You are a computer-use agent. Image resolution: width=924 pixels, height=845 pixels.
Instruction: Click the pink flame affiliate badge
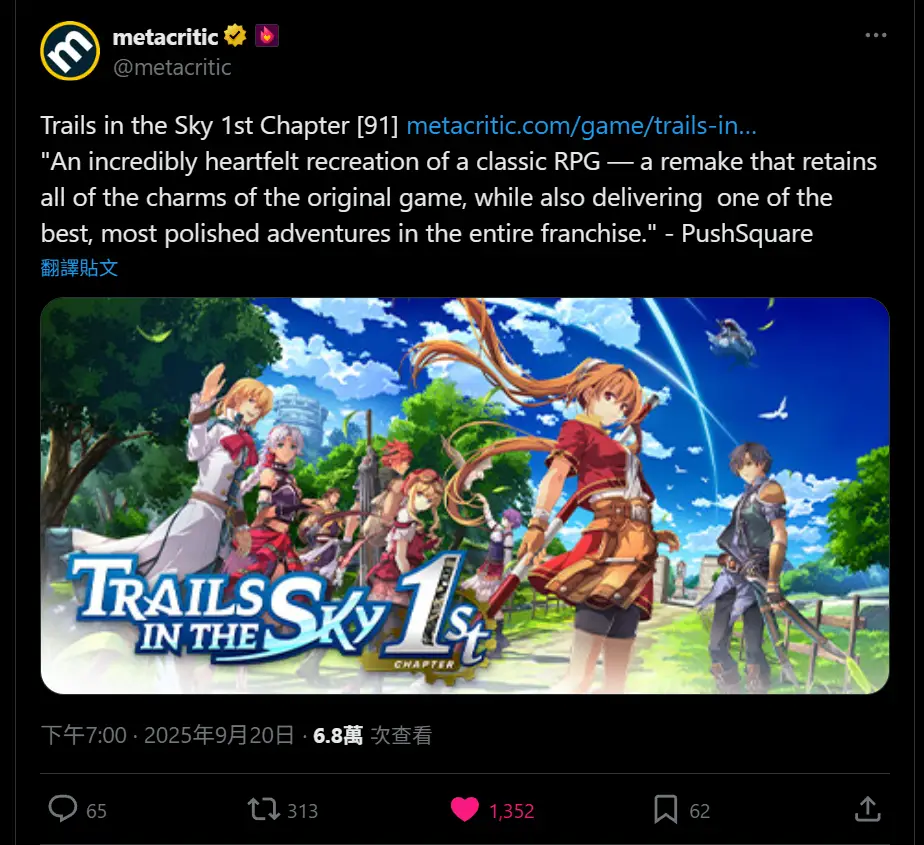pos(266,36)
